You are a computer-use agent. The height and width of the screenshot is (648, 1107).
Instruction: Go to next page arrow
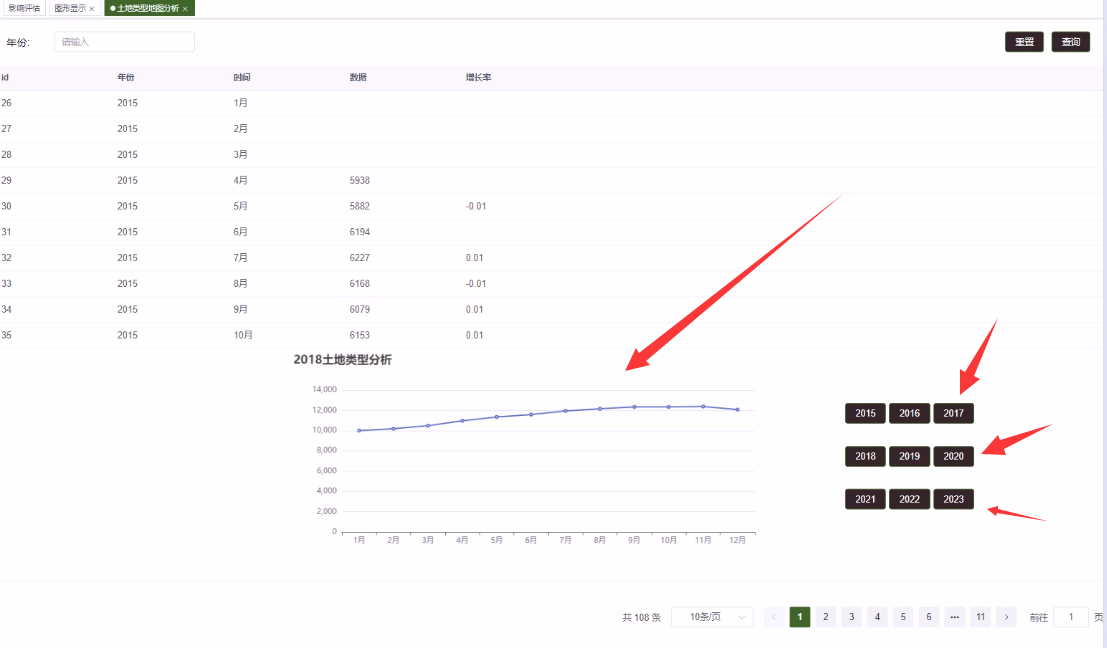pos(1006,617)
